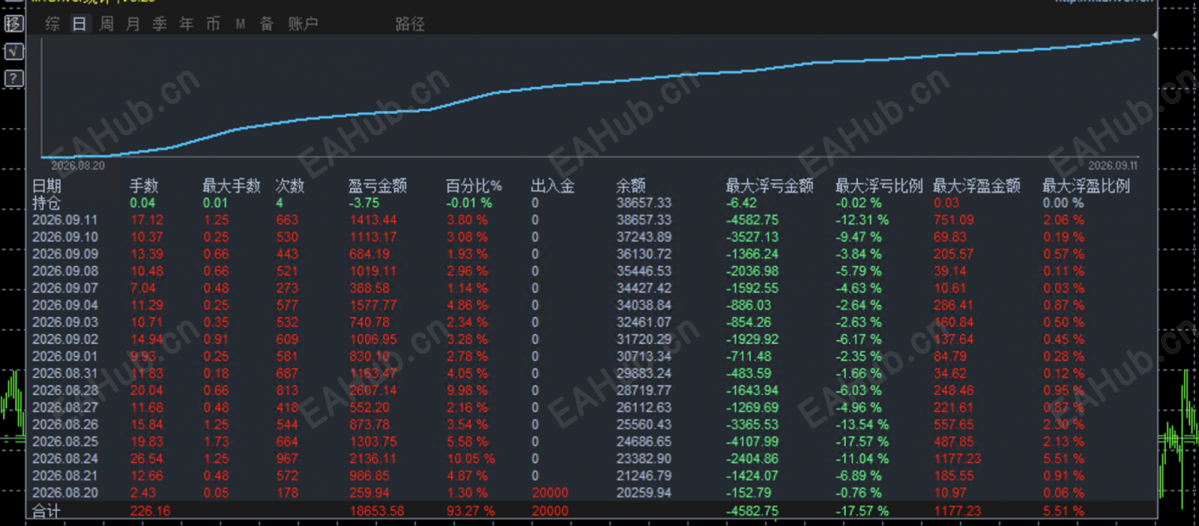This screenshot has width=1199, height=526.
Task: Select the 2026.09.09 date row
Action: coord(64,254)
